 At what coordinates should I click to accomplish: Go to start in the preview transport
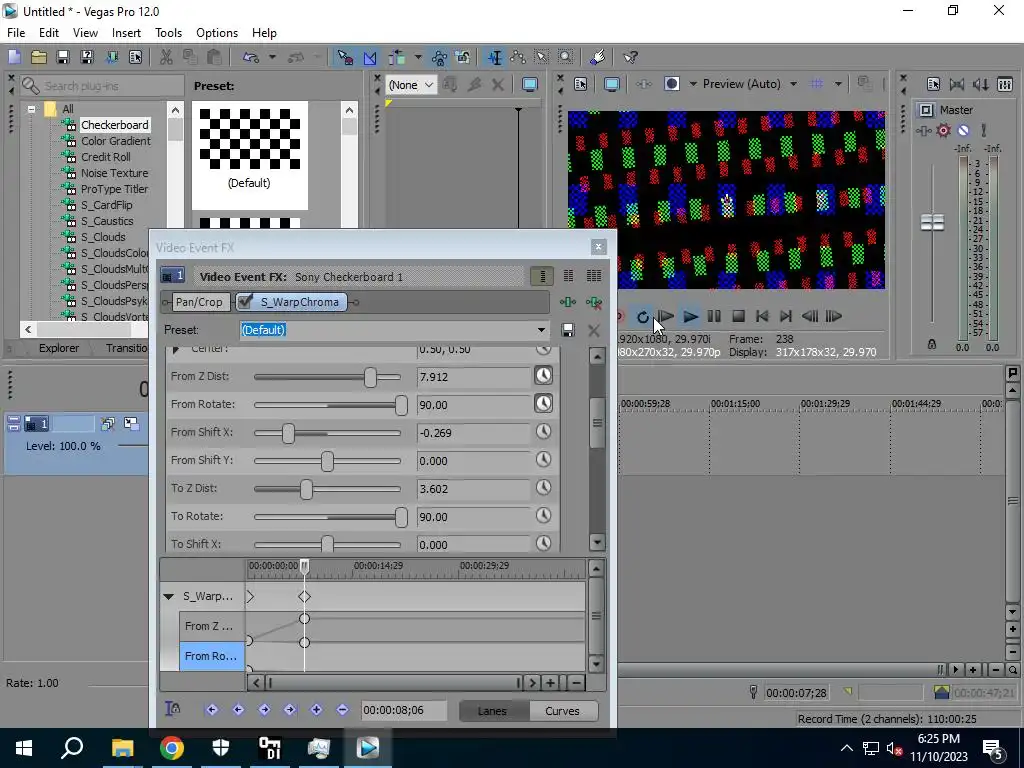(x=762, y=317)
